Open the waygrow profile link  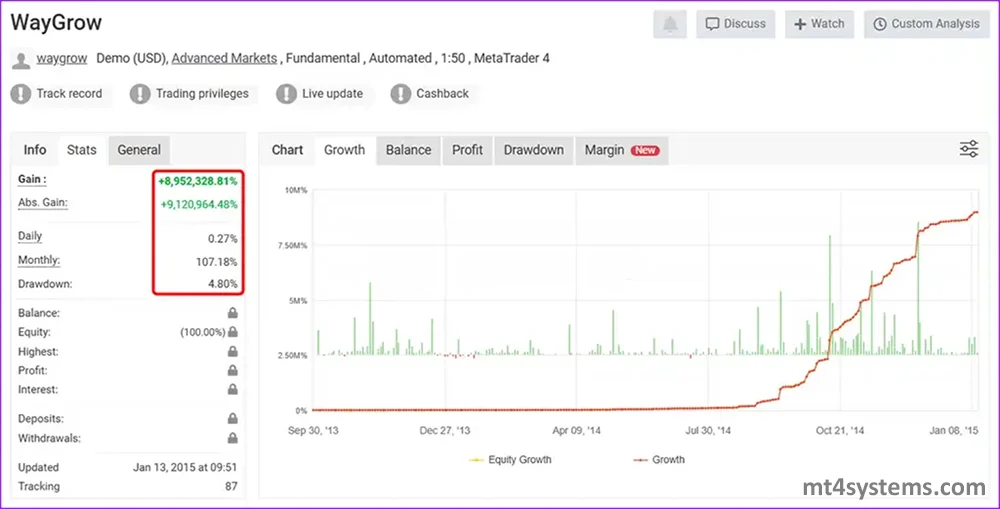tap(62, 58)
